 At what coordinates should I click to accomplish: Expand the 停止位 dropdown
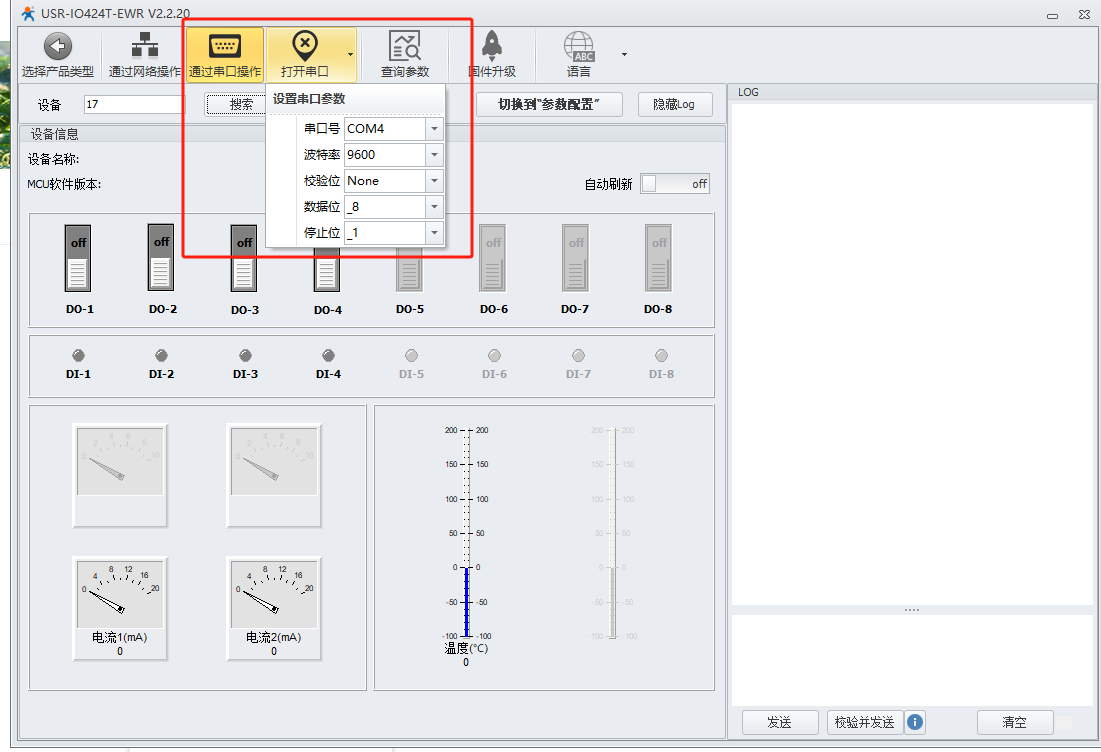(433, 233)
